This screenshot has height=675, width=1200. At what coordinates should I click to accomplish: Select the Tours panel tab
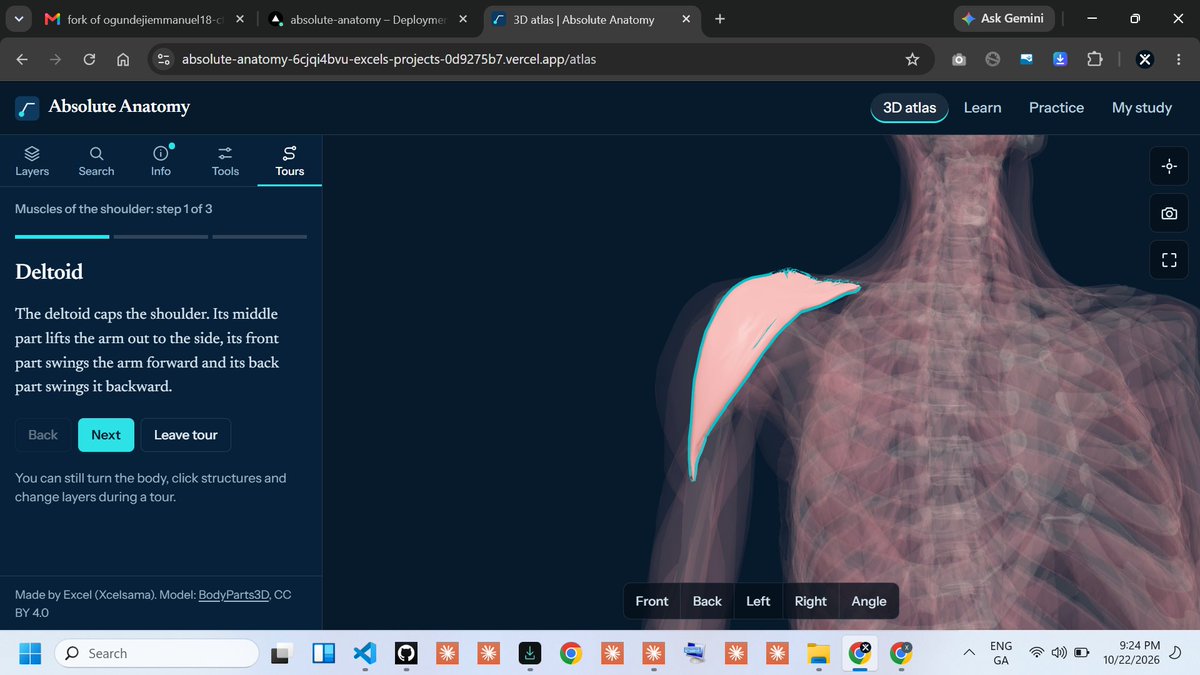[x=290, y=161]
